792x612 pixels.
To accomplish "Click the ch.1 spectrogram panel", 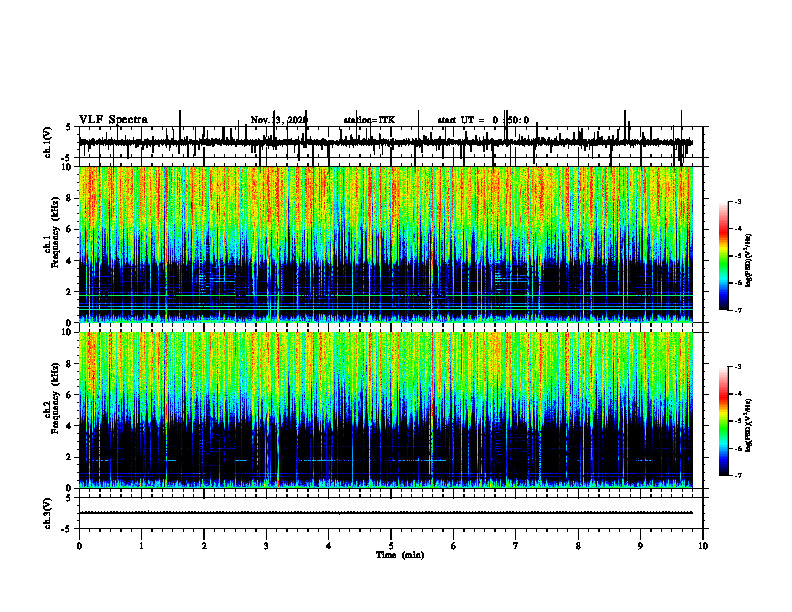I will point(386,244).
